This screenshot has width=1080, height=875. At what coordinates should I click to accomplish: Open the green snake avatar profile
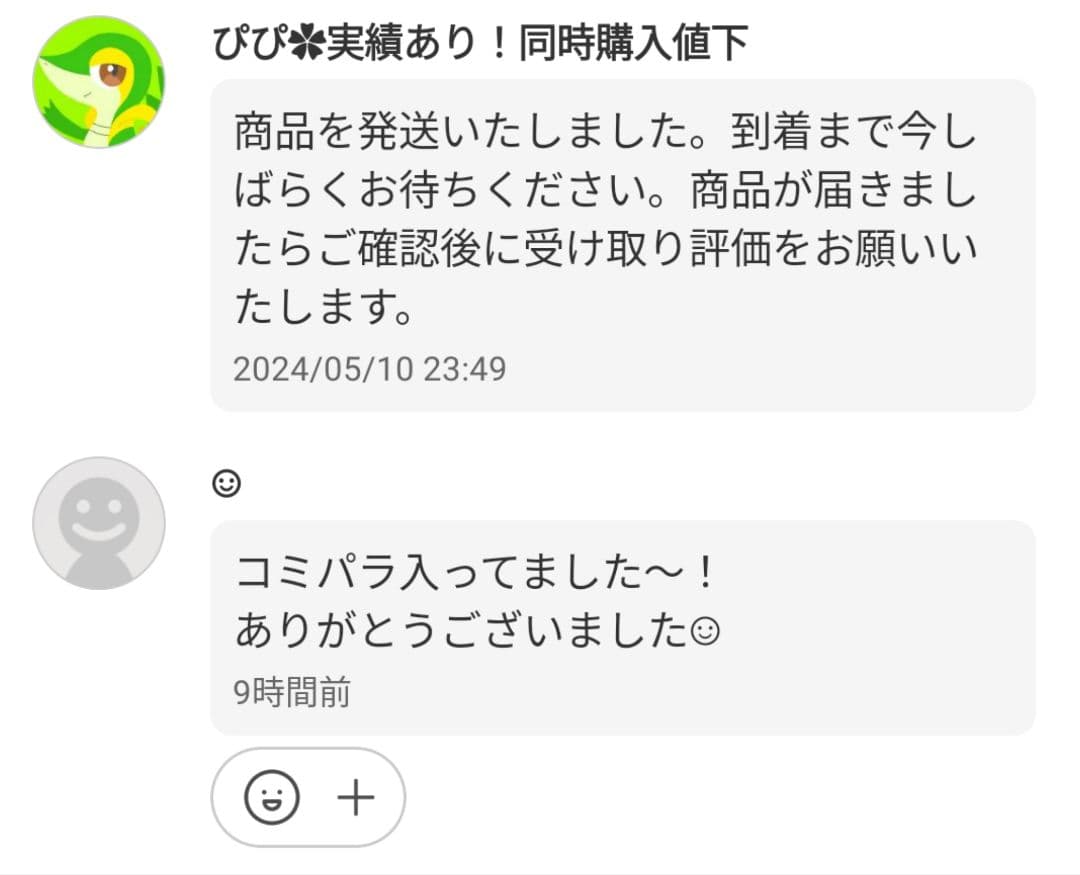point(98,82)
